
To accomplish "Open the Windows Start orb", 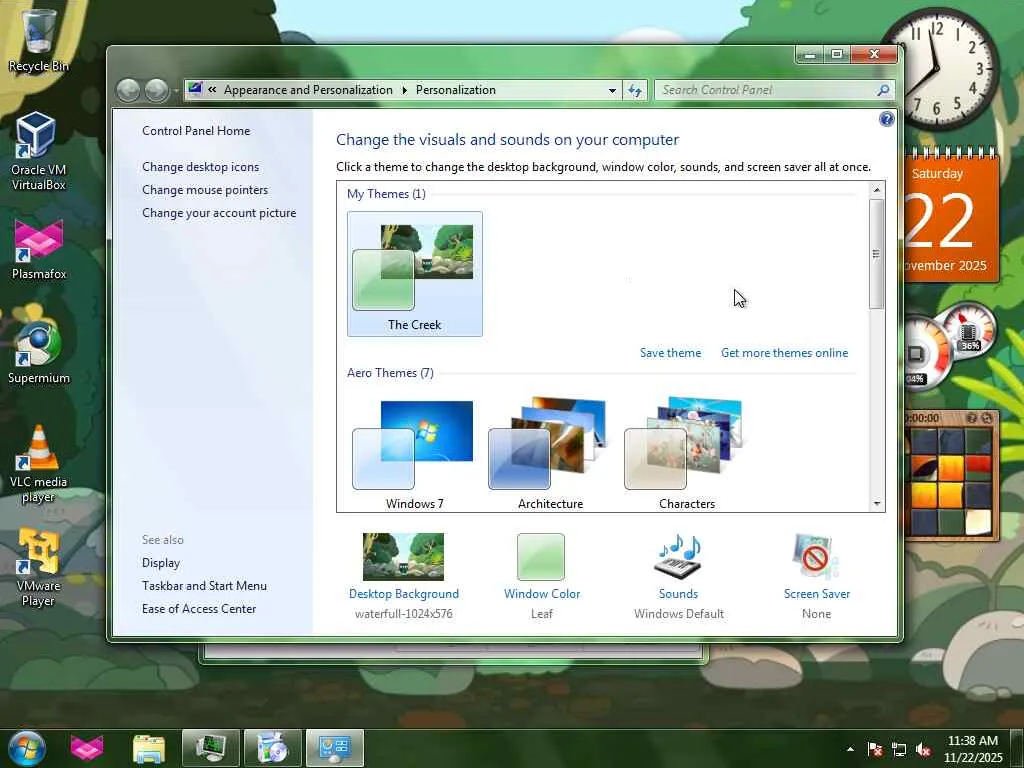I will 26,748.
